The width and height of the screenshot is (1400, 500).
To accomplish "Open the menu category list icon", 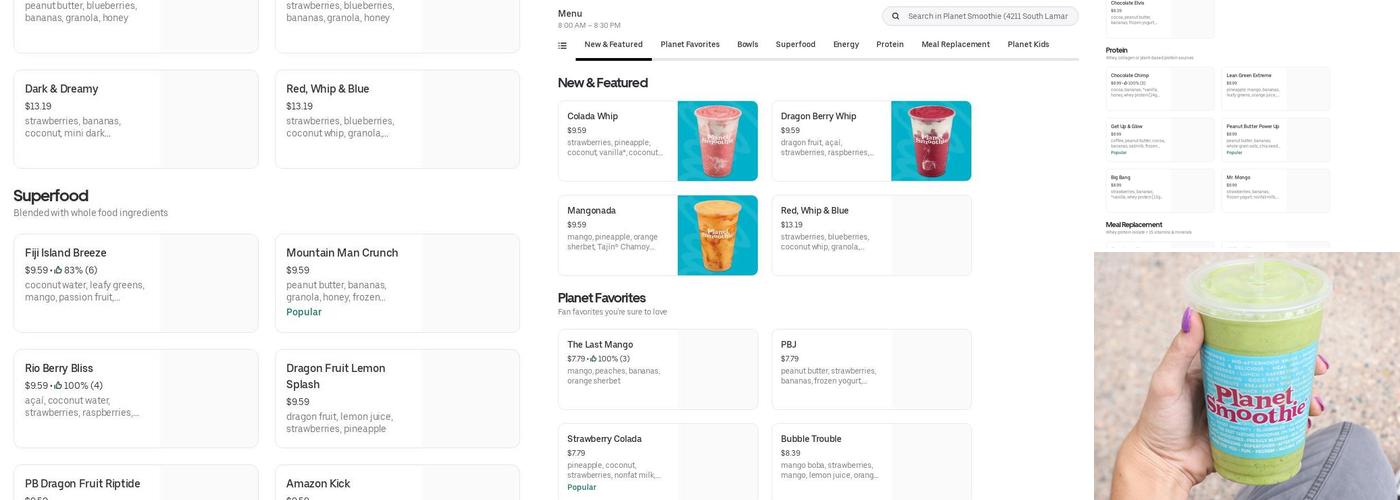I will coord(562,45).
